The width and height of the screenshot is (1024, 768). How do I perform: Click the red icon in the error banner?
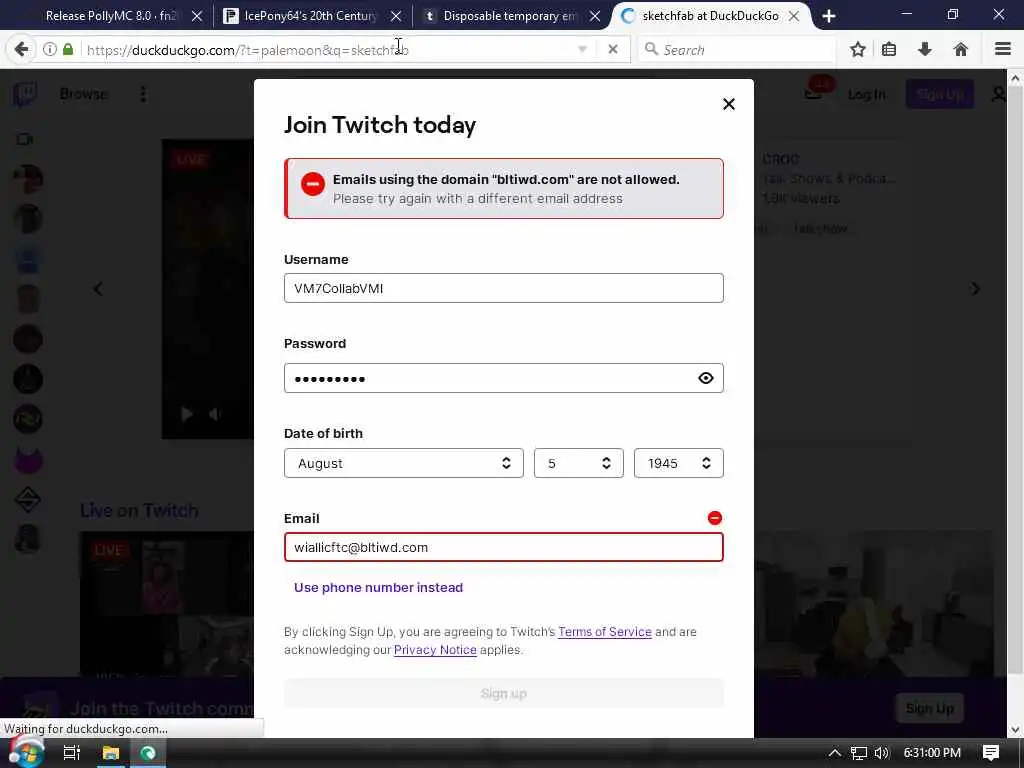click(313, 184)
